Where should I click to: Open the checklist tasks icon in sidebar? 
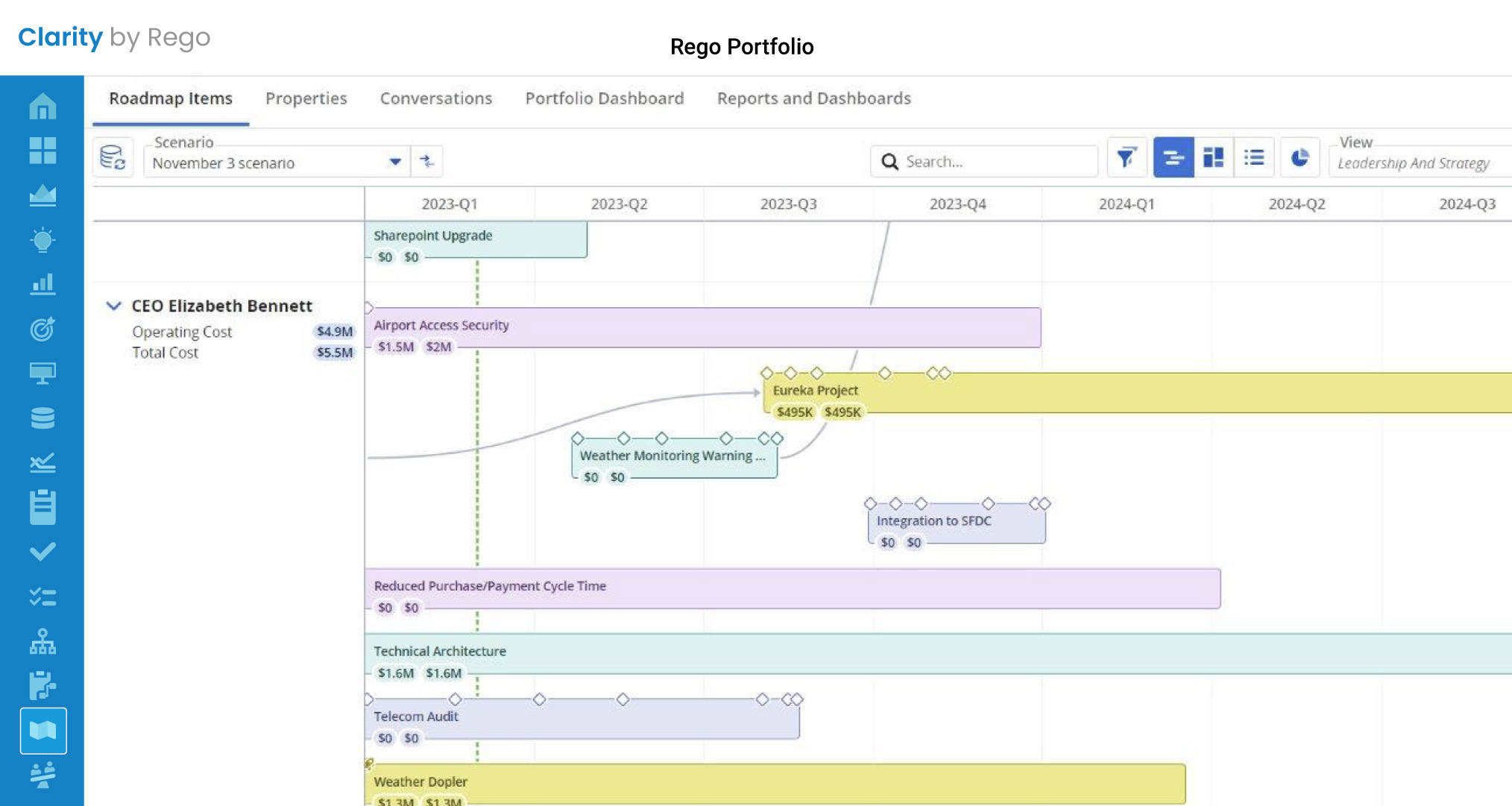[x=42, y=596]
